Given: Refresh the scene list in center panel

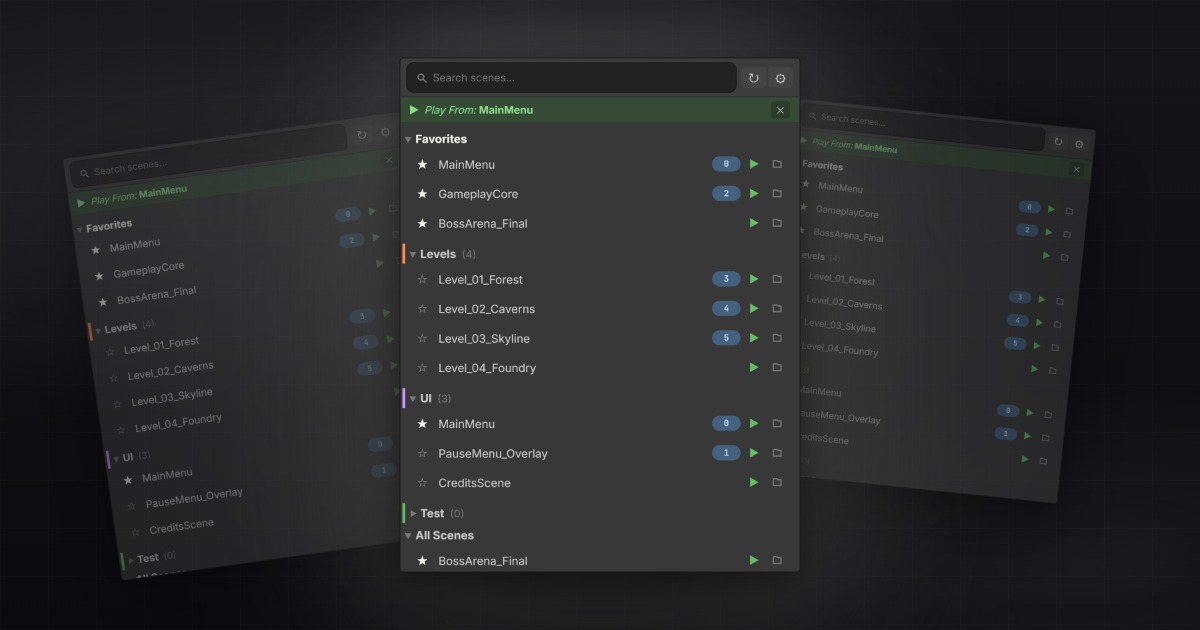Looking at the screenshot, I should coord(753,78).
